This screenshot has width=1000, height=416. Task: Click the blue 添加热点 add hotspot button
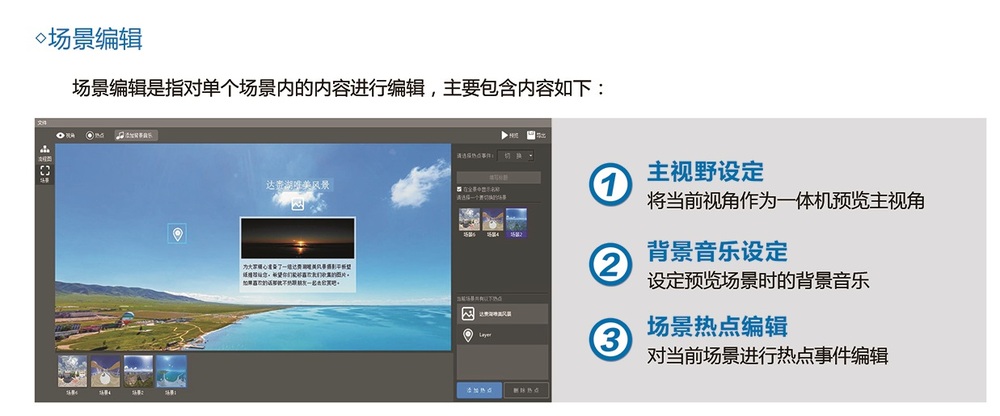[x=479, y=390]
